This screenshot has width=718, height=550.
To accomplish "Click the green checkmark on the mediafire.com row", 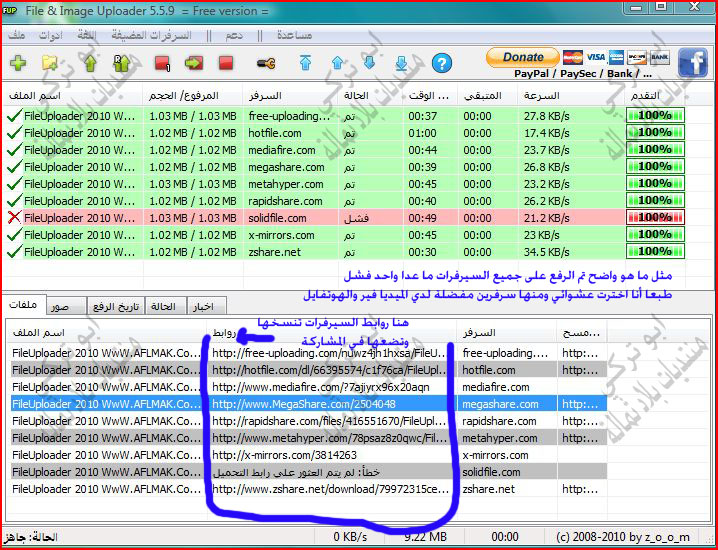I will coord(15,150).
